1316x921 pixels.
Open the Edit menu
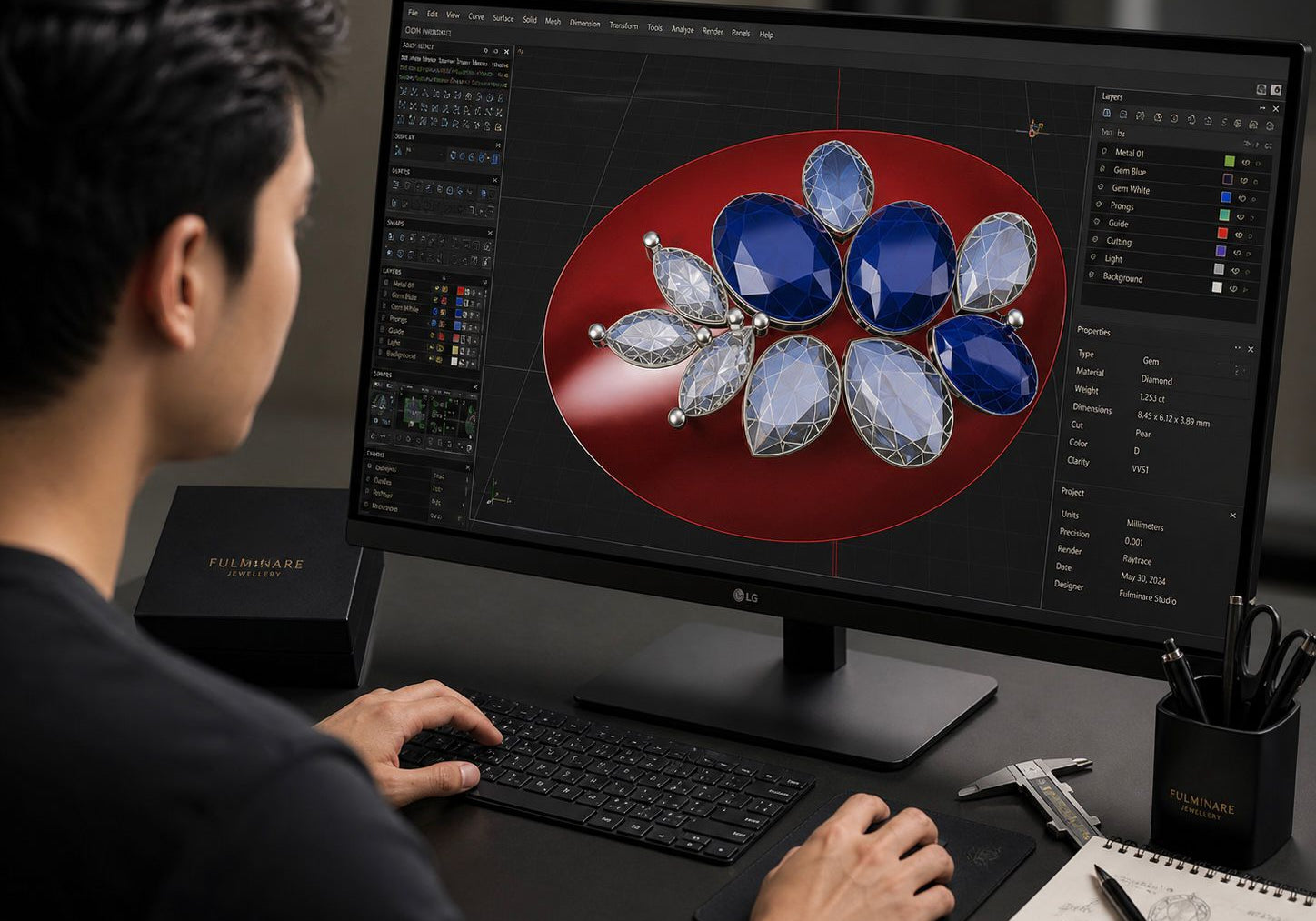point(432,14)
